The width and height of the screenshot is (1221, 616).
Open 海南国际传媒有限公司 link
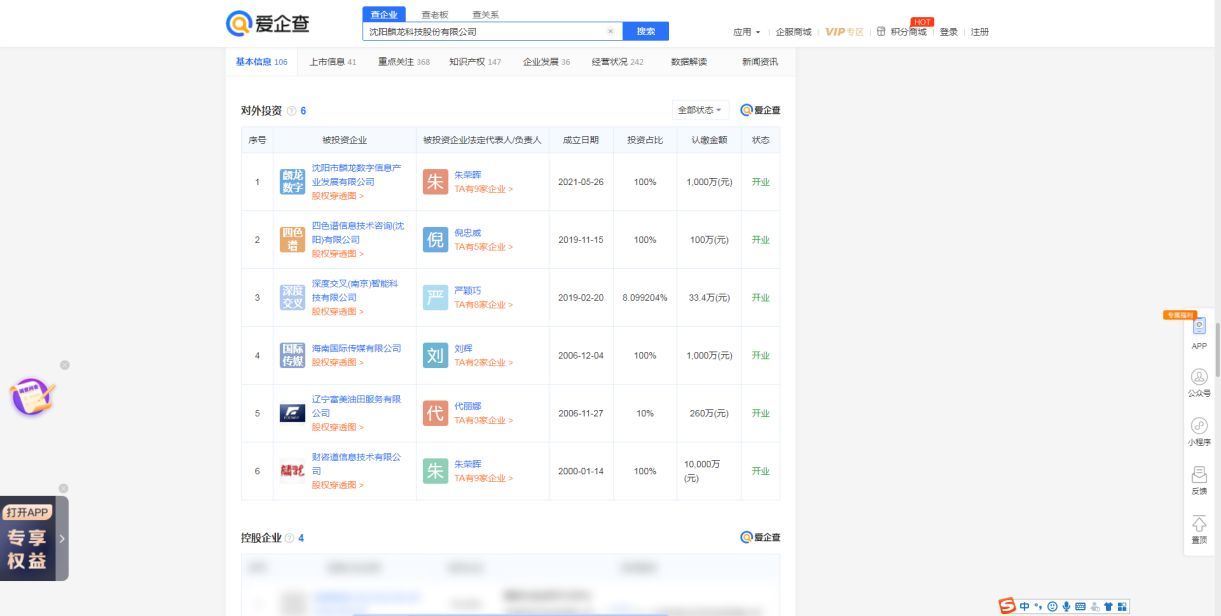tap(356, 348)
